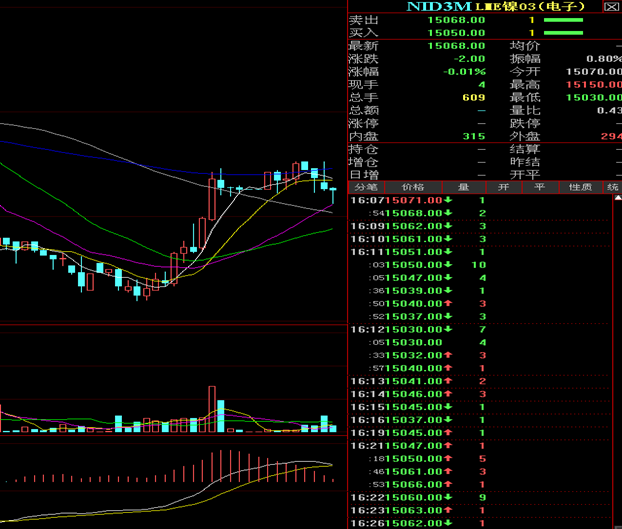Click the 卖出 price 15068.00
The width and height of the screenshot is (622, 529).
click(456, 20)
